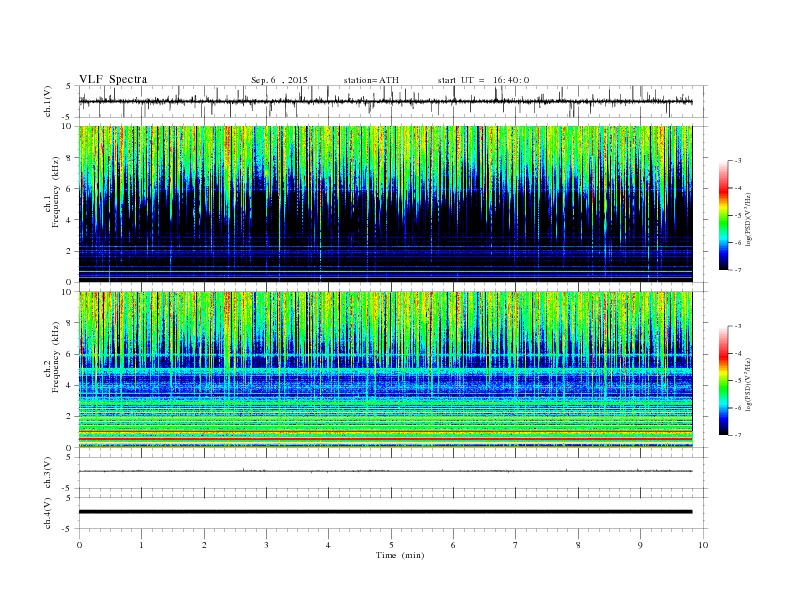Click time axis tick label '0'
Image resolution: width=792 pixels, height=612 pixels.
(x=79, y=545)
